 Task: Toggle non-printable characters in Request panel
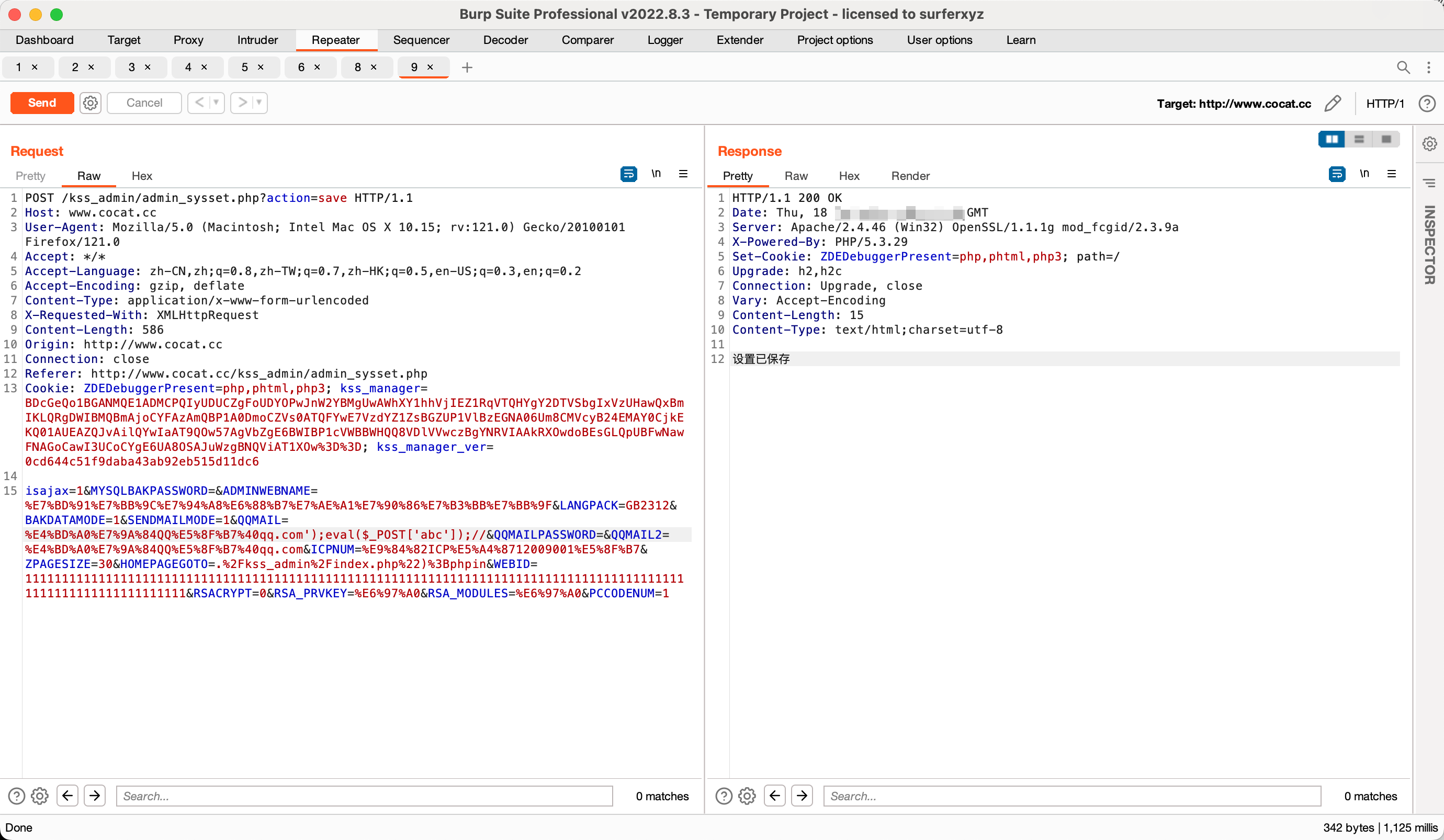(x=656, y=174)
